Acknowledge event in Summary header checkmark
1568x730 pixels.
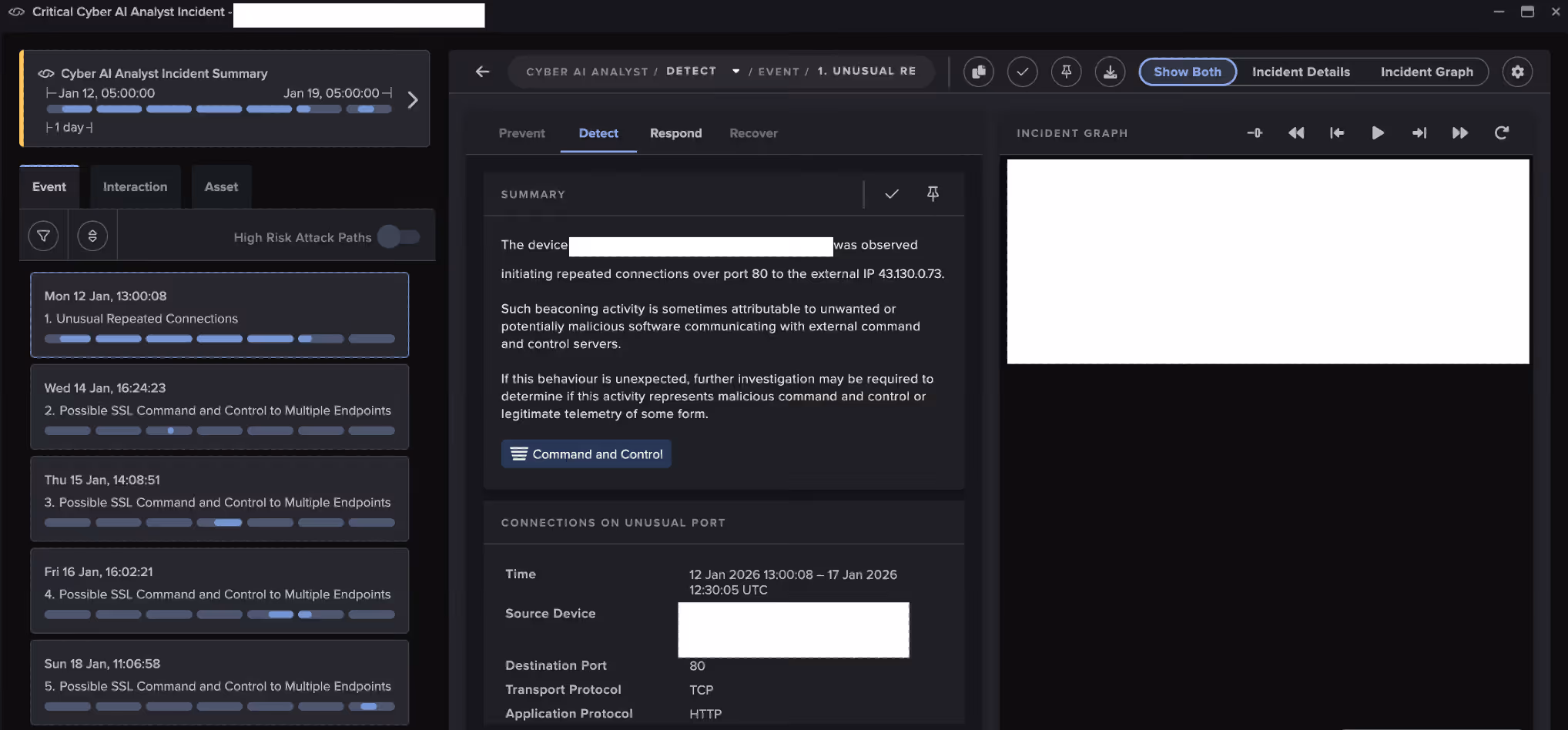click(892, 194)
